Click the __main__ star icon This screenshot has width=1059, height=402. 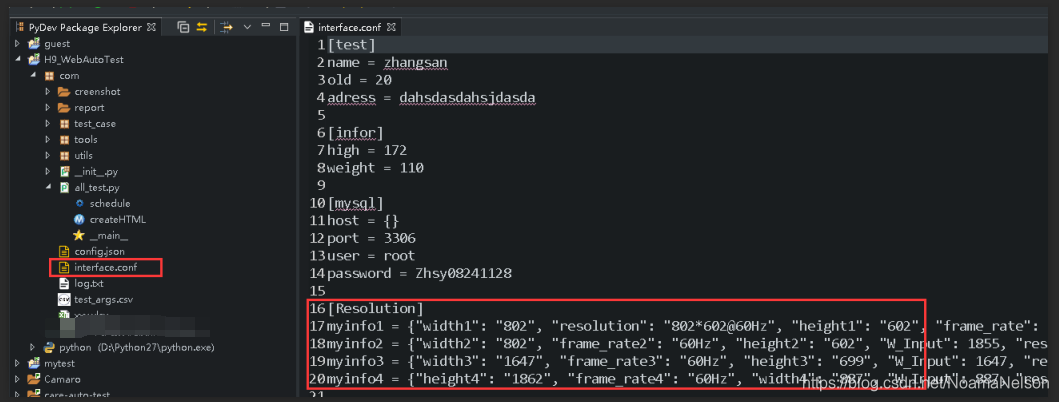(x=79, y=235)
